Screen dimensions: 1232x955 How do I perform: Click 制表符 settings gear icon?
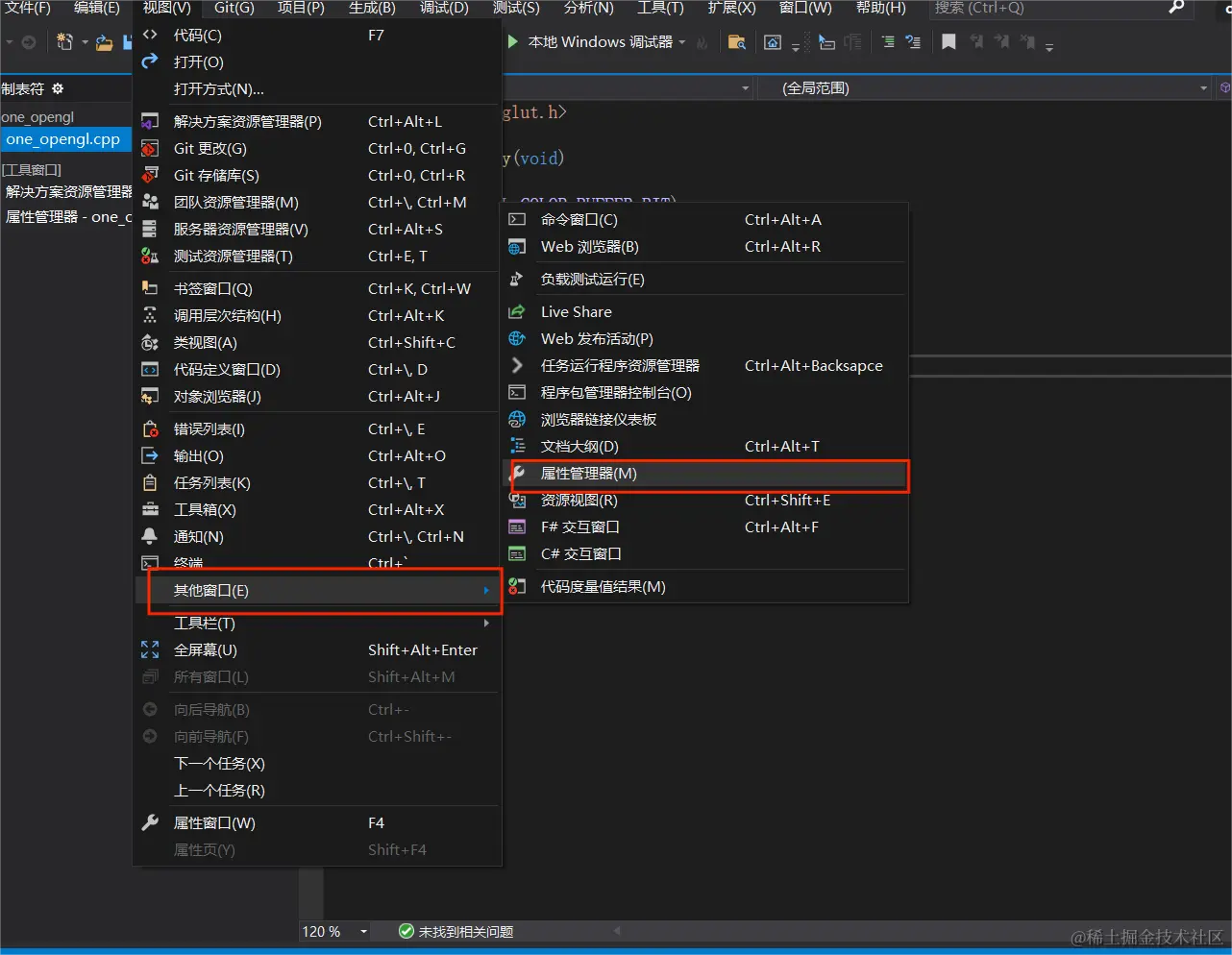tap(58, 88)
